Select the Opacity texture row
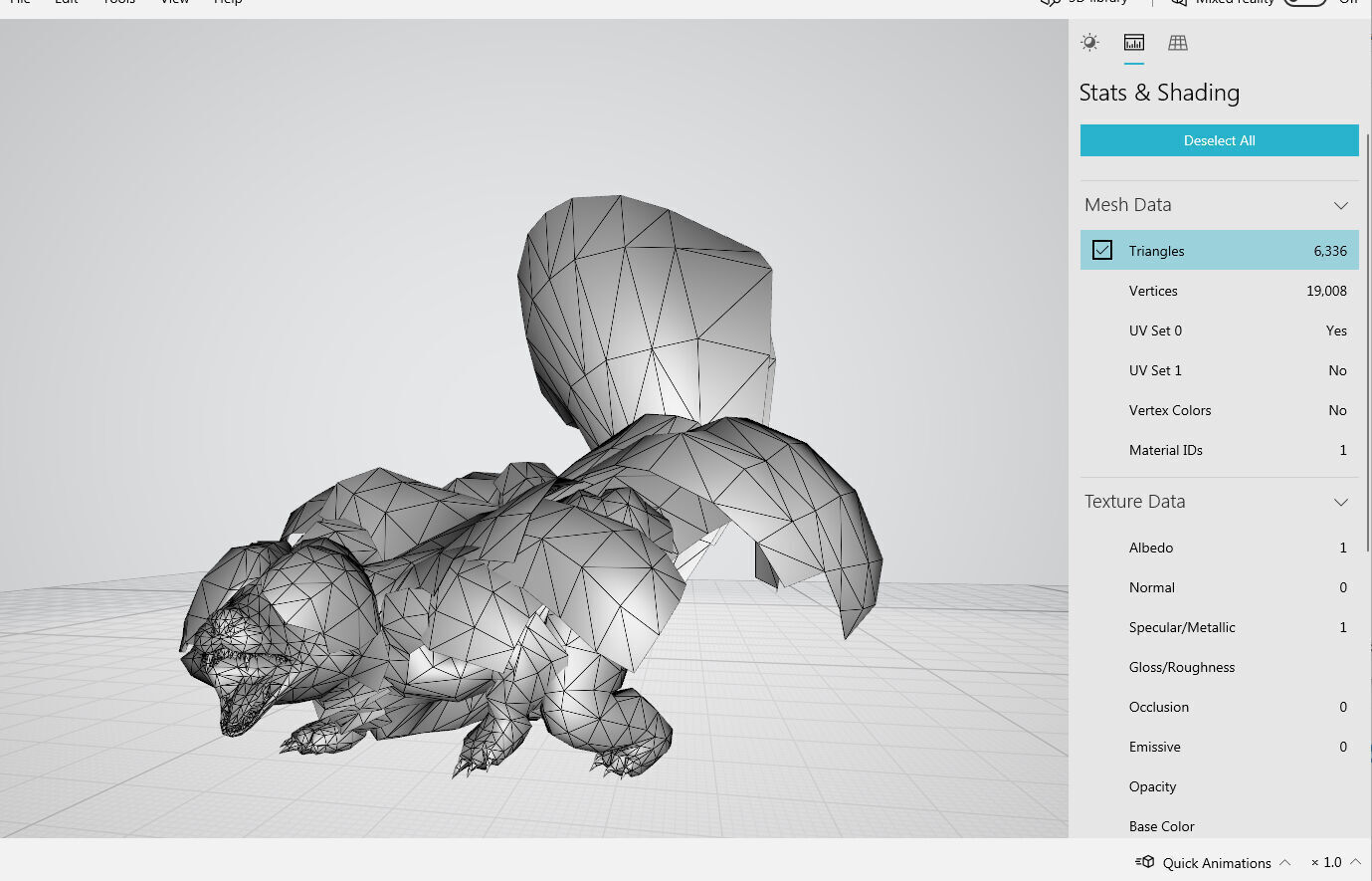 pyautogui.click(x=1220, y=786)
